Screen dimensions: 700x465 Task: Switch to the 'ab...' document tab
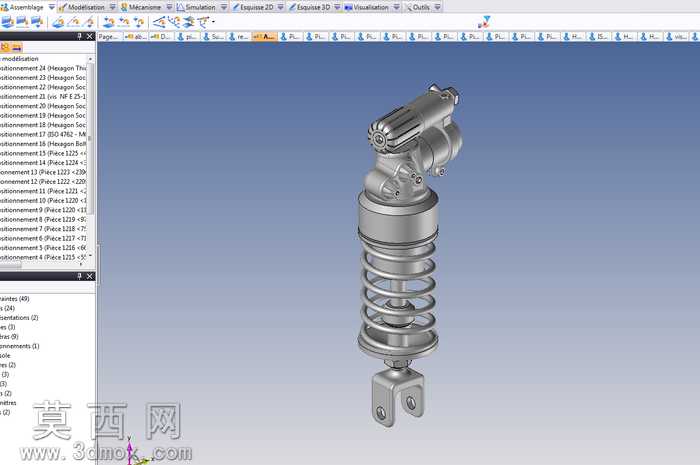[x=136, y=37]
